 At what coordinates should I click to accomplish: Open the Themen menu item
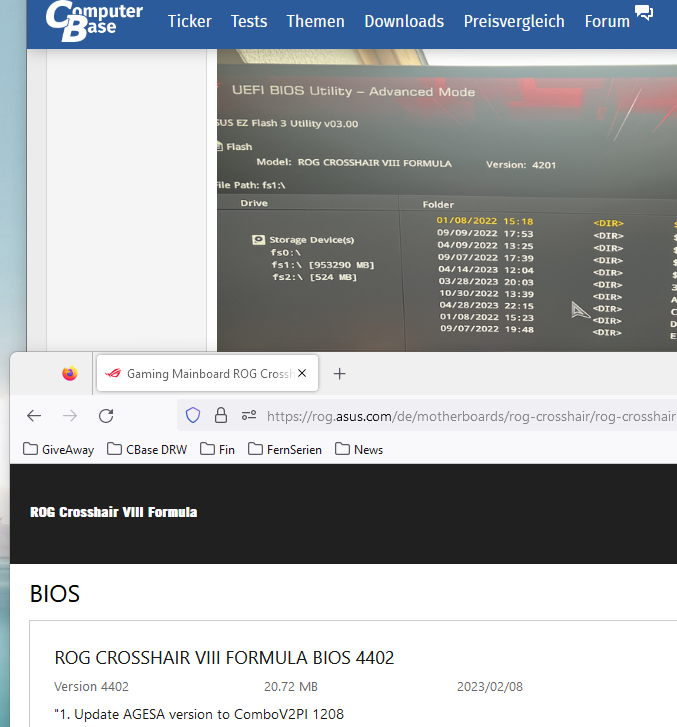[315, 21]
